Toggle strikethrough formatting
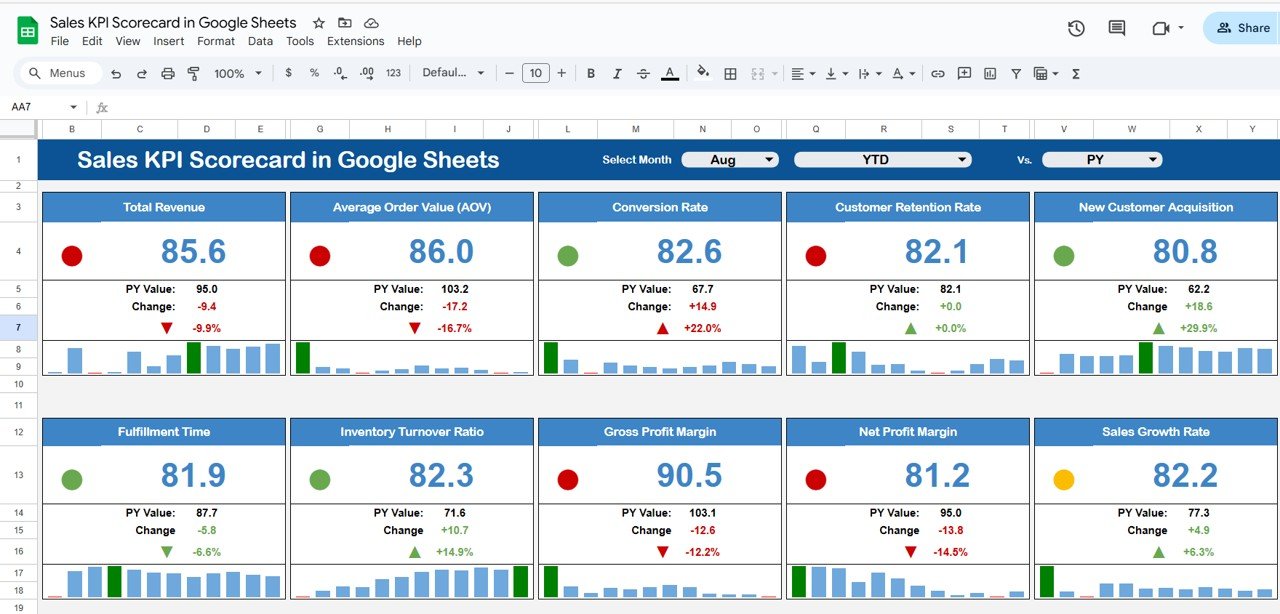The image size is (1280, 614). pyautogui.click(x=643, y=73)
